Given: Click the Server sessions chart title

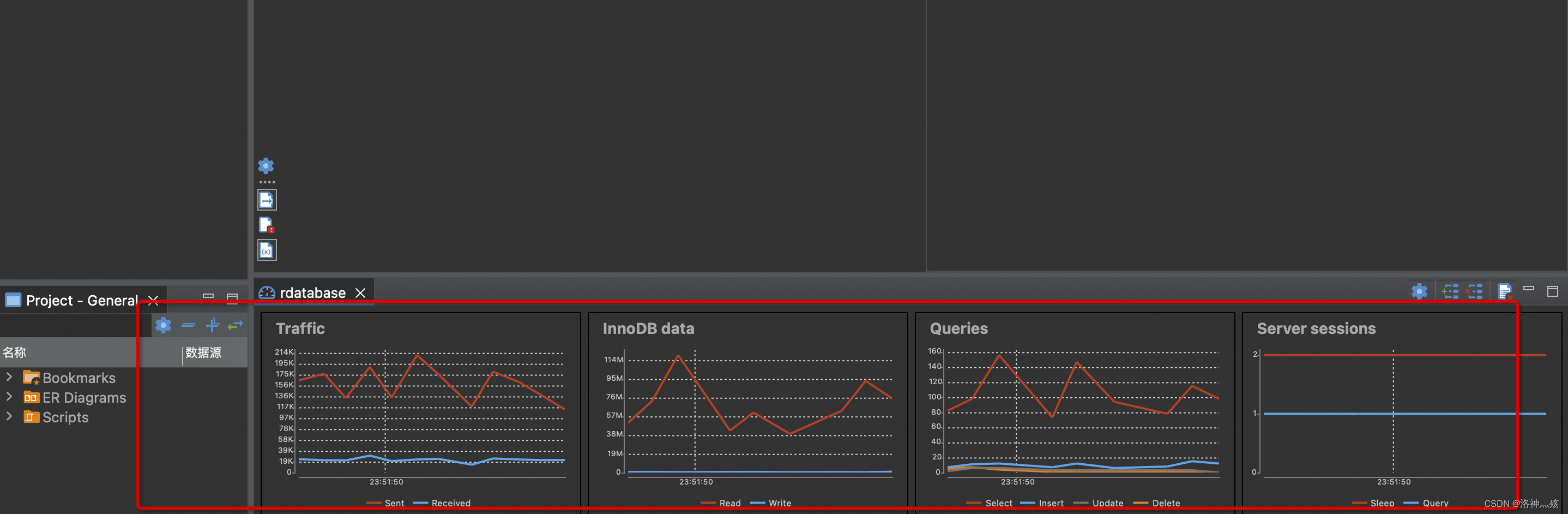Looking at the screenshot, I should pos(1316,329).
